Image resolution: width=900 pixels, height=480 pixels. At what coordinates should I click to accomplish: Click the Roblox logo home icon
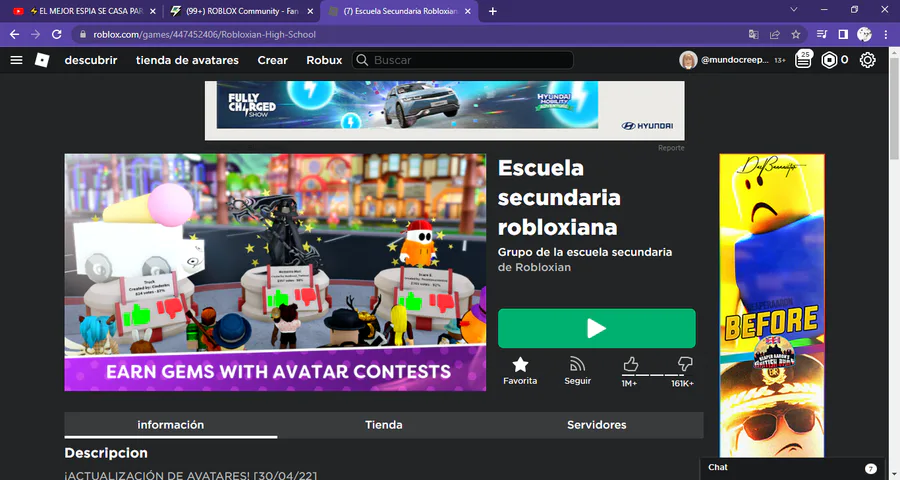[x=42, y=60]
